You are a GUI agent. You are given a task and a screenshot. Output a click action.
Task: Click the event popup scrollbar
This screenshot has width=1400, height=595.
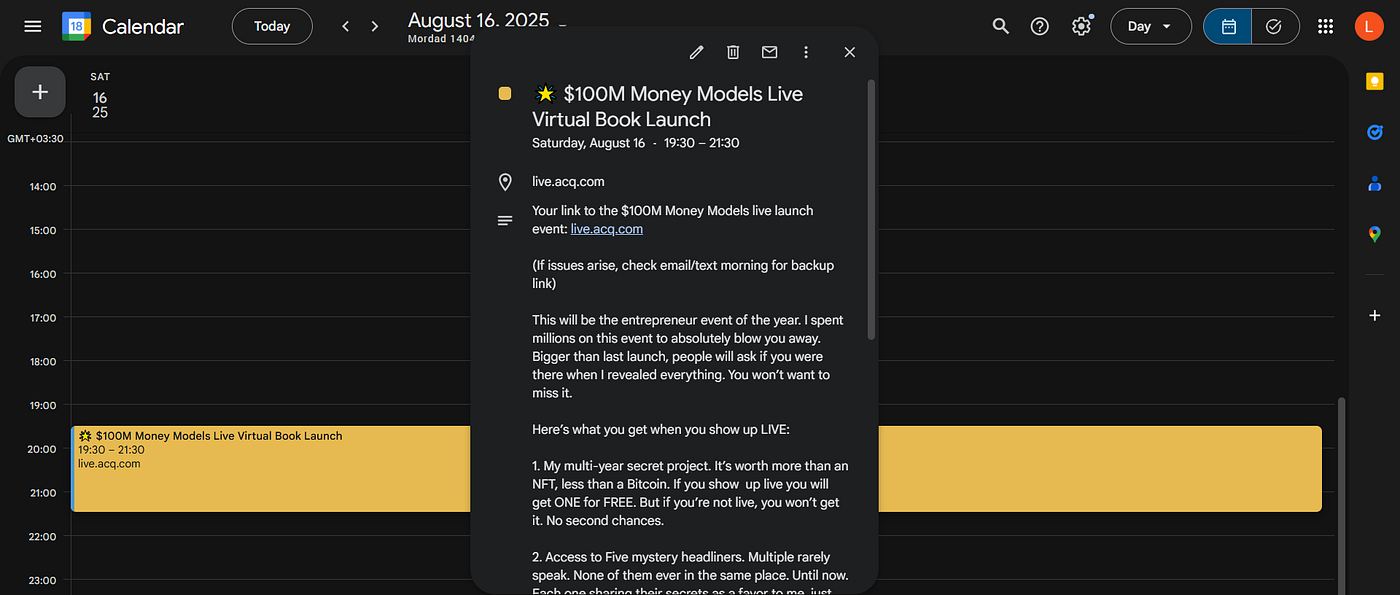[871, 210]
